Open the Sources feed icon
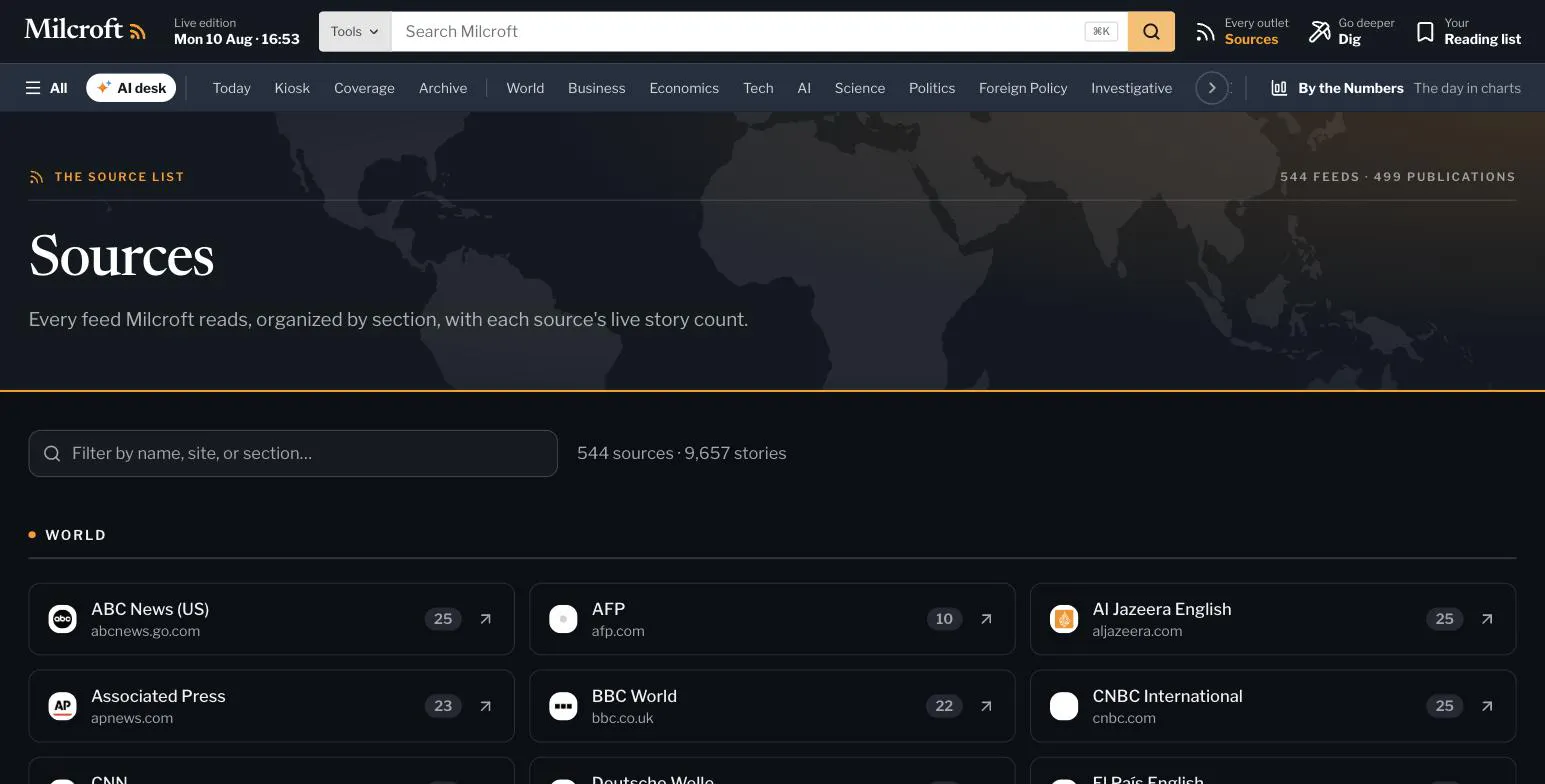Image resolution: width=1545 pixels, height=784 pixels. click(1206, 32)
